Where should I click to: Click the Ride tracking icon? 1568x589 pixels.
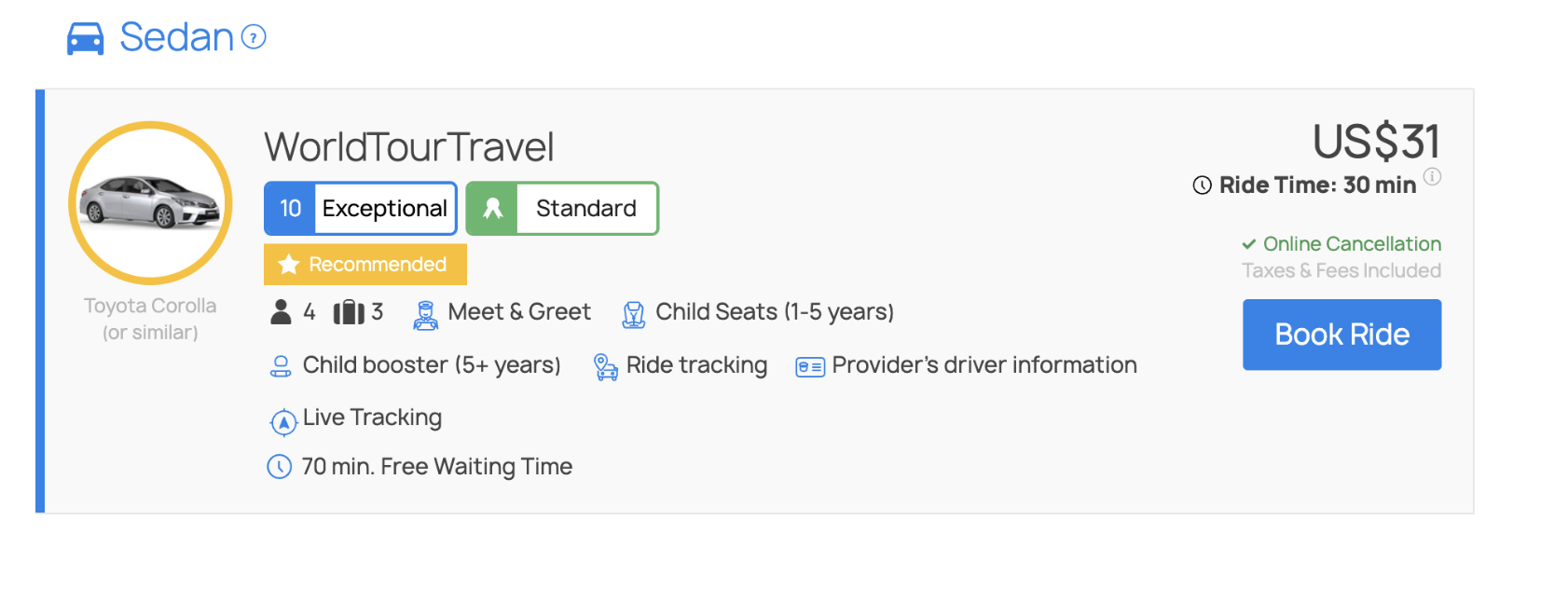(606, 367)
